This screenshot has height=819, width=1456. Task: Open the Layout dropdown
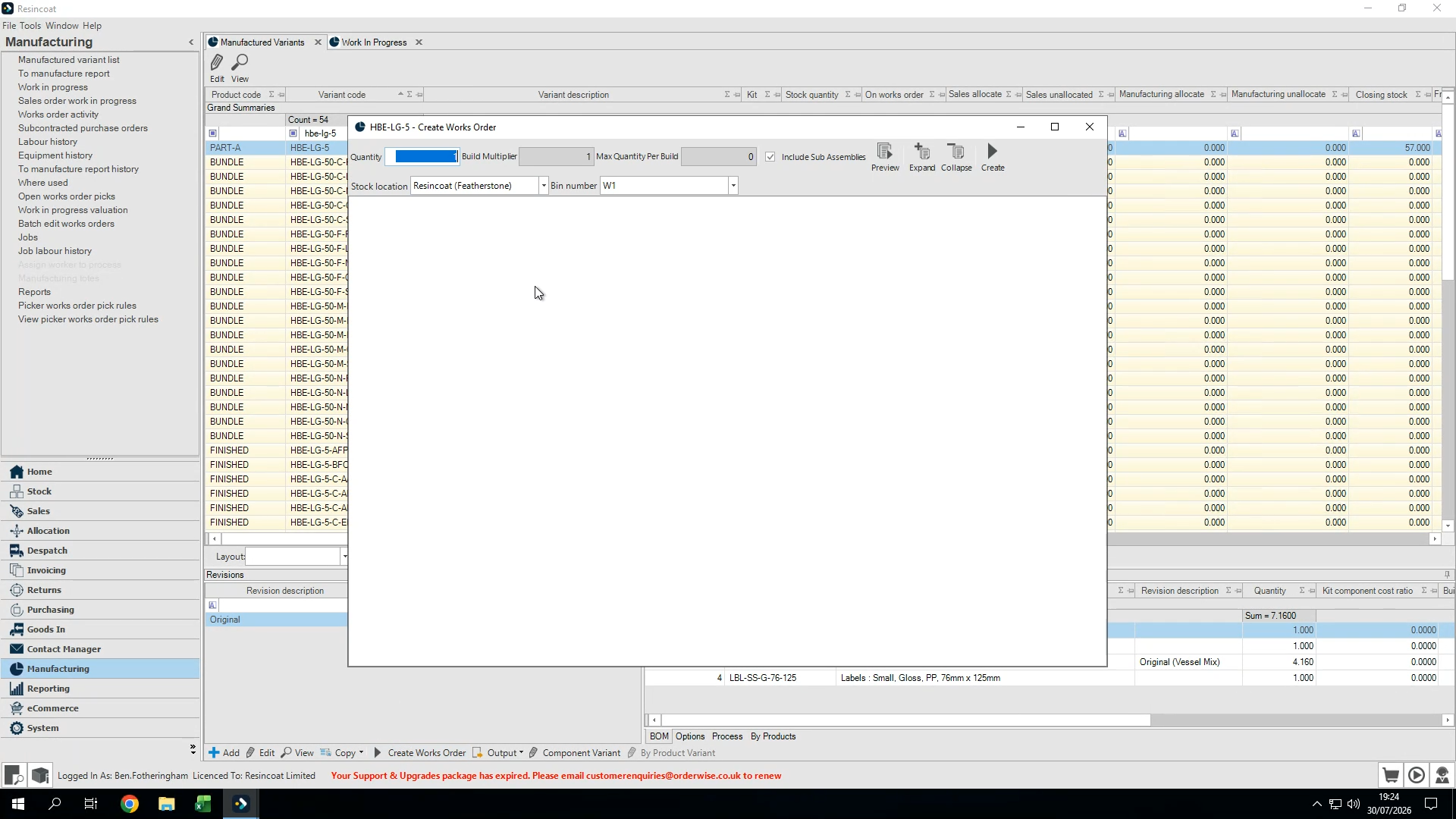344,557
